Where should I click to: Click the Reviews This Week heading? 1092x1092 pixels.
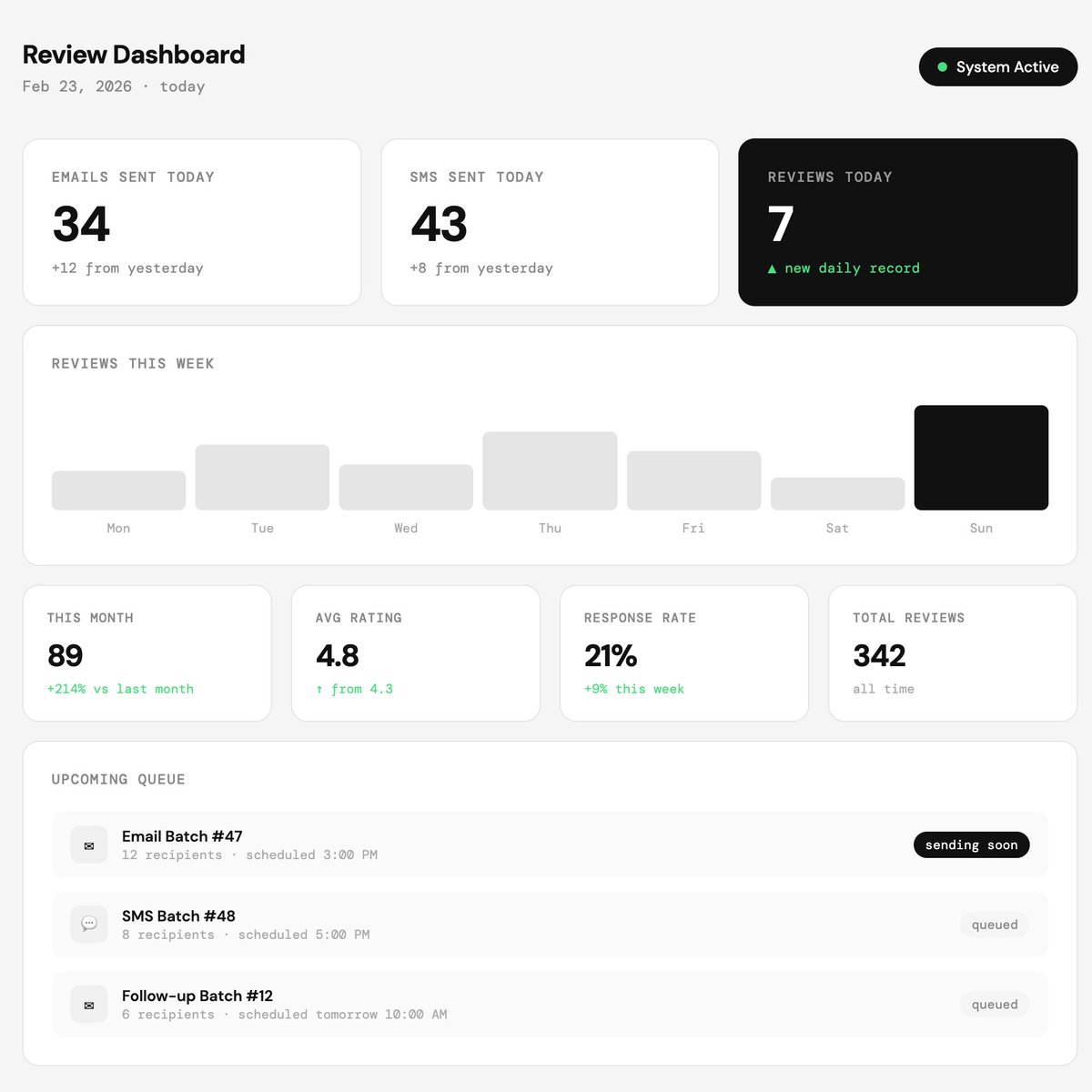pos(133,364)
